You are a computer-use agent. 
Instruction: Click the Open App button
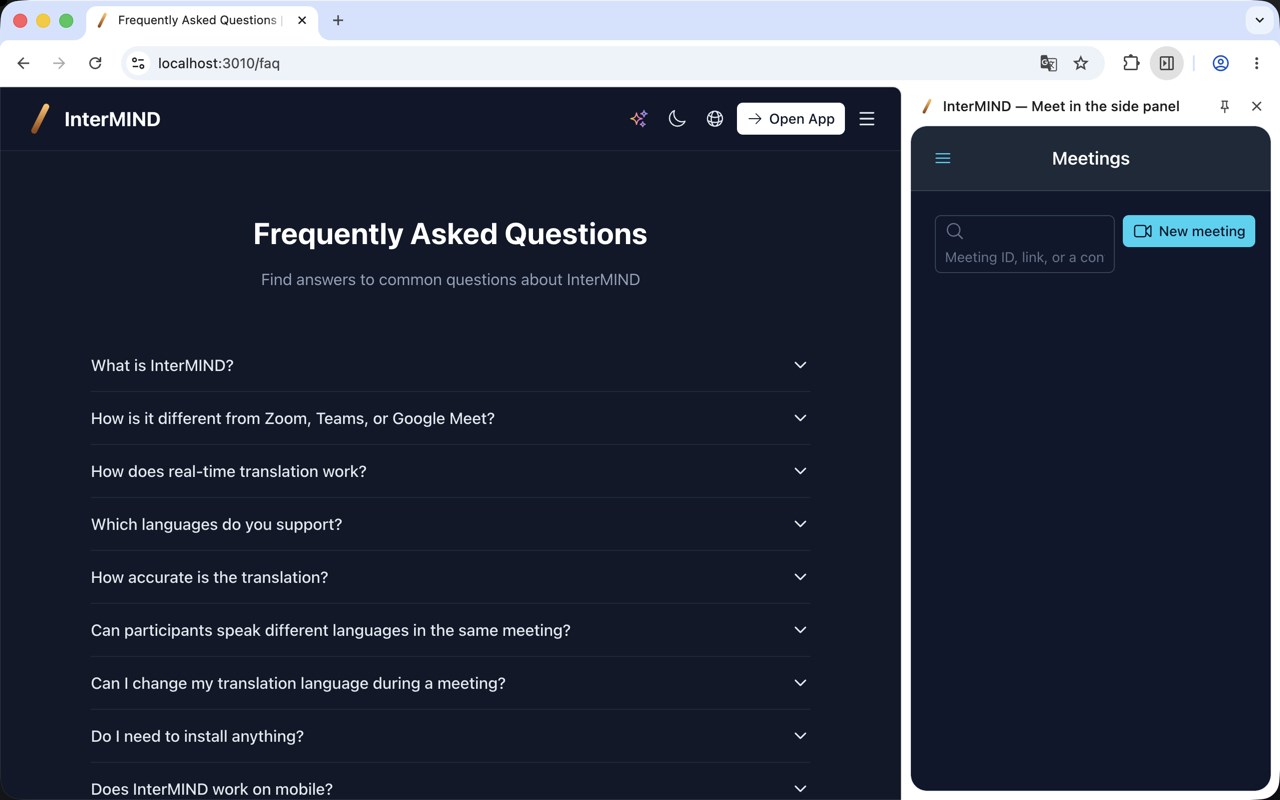[x=791, y=119]
